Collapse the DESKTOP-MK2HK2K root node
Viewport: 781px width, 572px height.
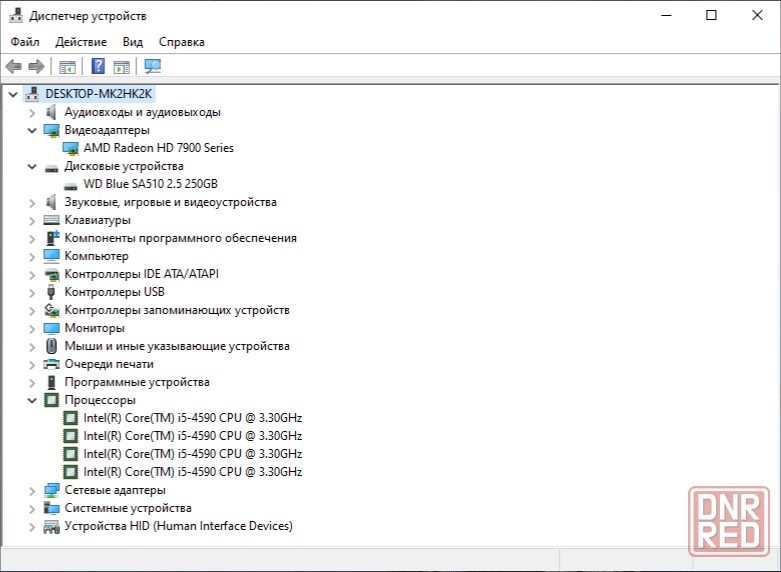(x=13, y=94)
